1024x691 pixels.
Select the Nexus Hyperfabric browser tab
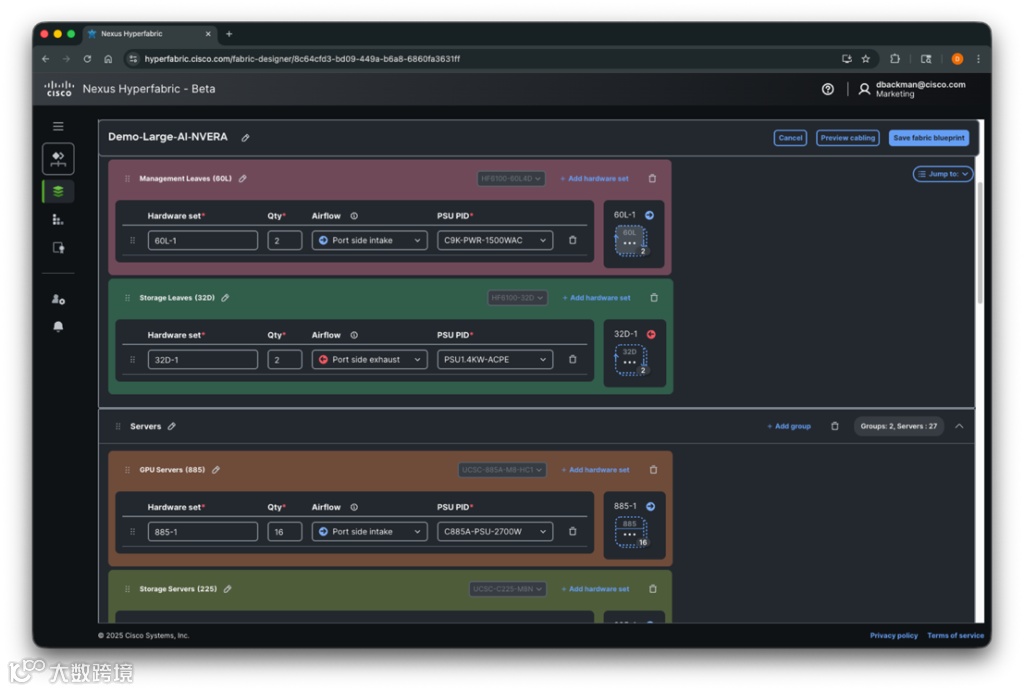pos(150,34)
